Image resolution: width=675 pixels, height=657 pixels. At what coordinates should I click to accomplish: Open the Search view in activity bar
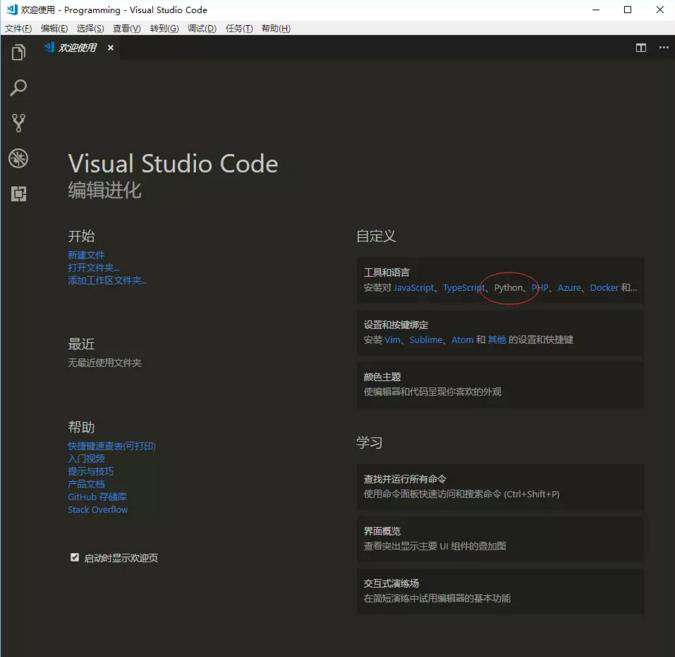coord(18,88)
